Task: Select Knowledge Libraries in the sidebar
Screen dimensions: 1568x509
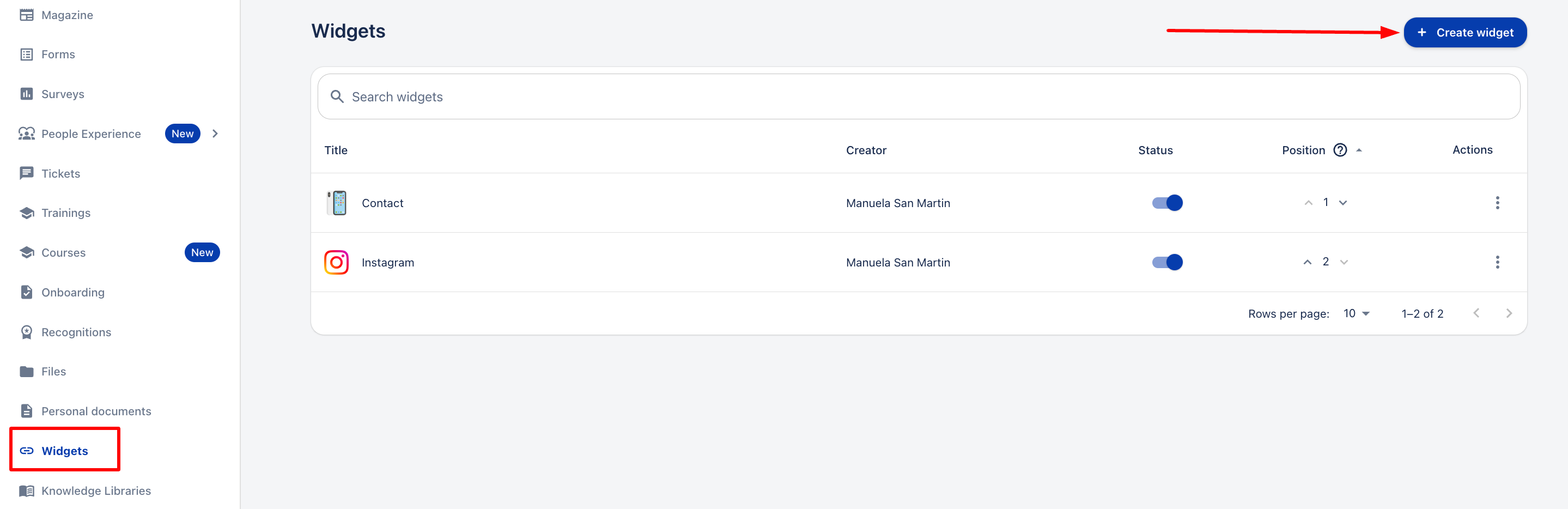Action: [x=95, y=490]
